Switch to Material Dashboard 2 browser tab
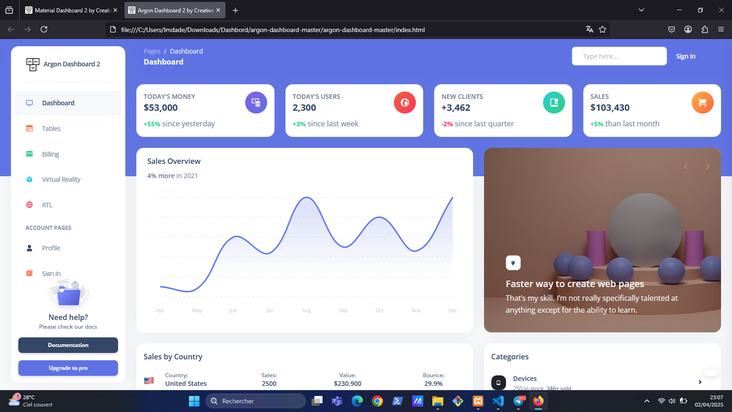 click(x=71, y=10)
